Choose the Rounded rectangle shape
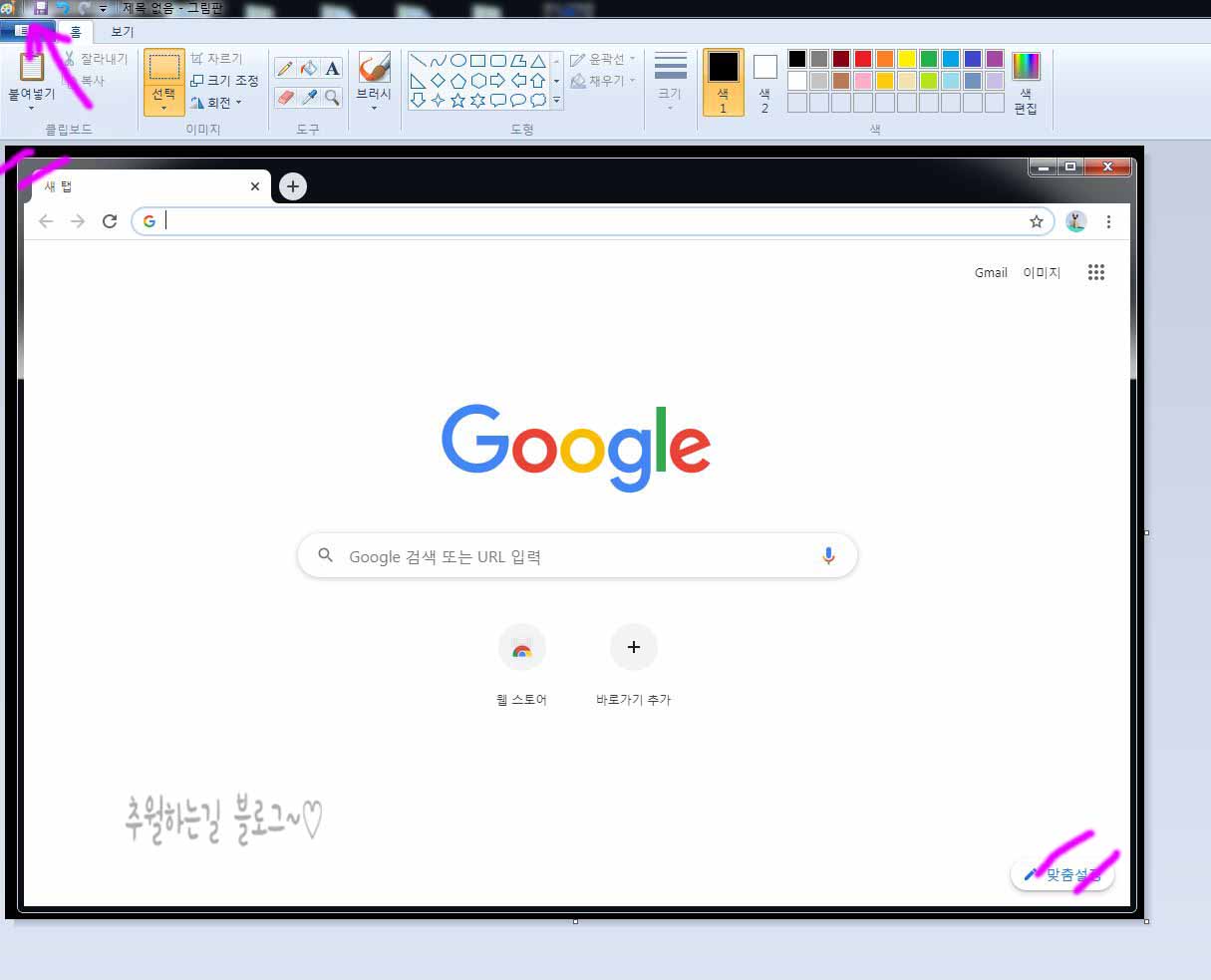 497,61
